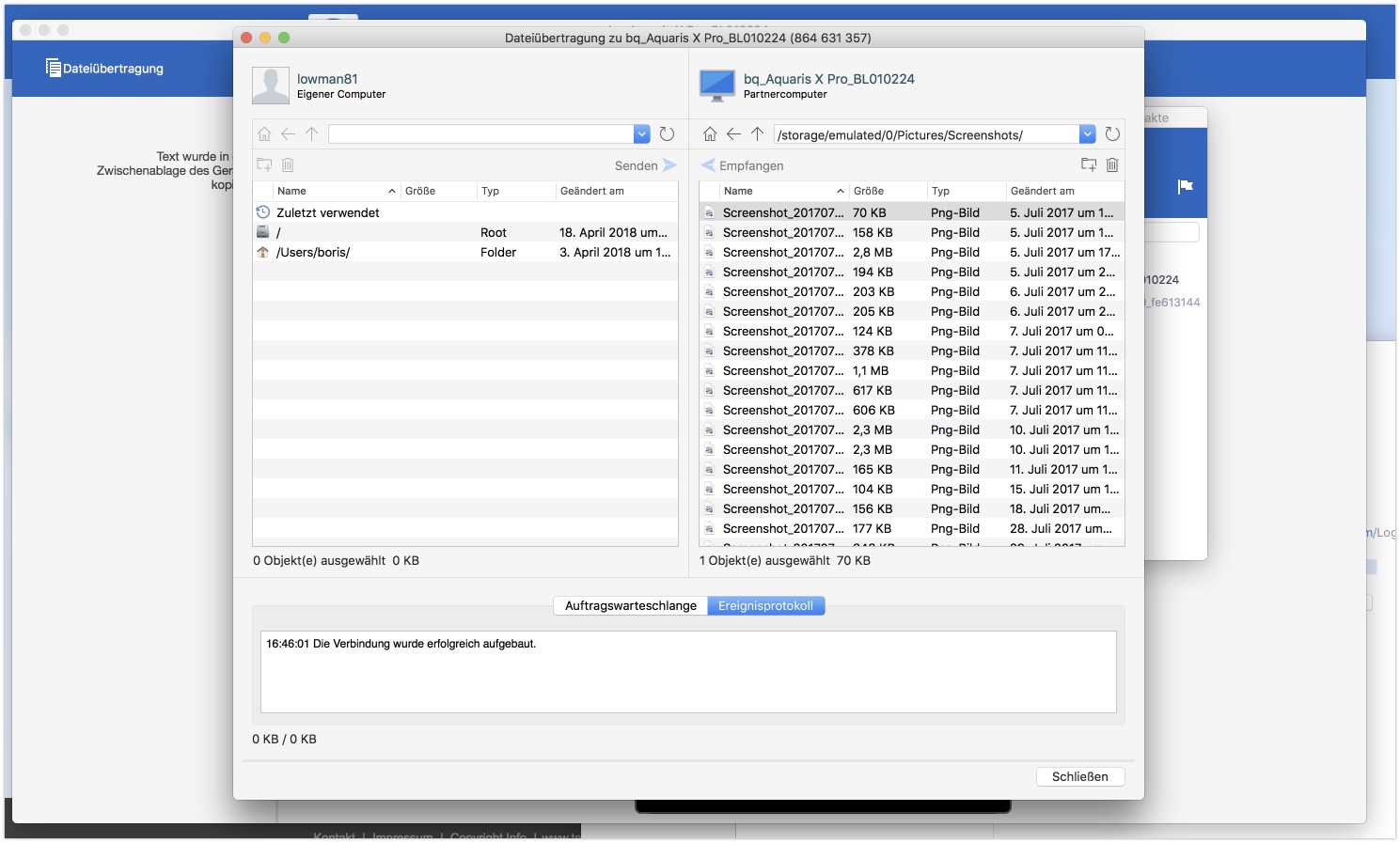Click the clock icon beside Zuletzt verwendet
Viewport: 1400px width, 843px height.
tap(263, 212)
